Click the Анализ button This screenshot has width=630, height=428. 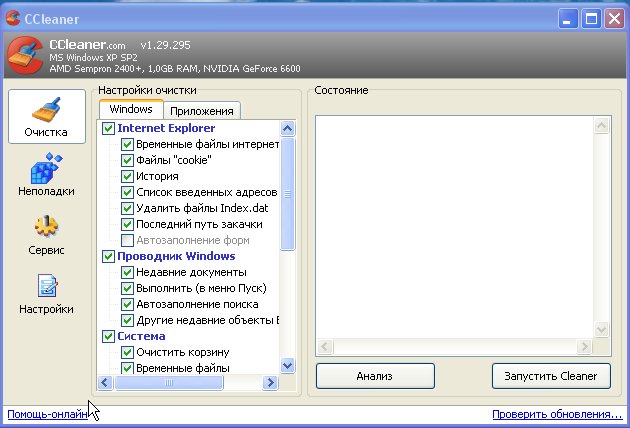[x=375, y=376]
